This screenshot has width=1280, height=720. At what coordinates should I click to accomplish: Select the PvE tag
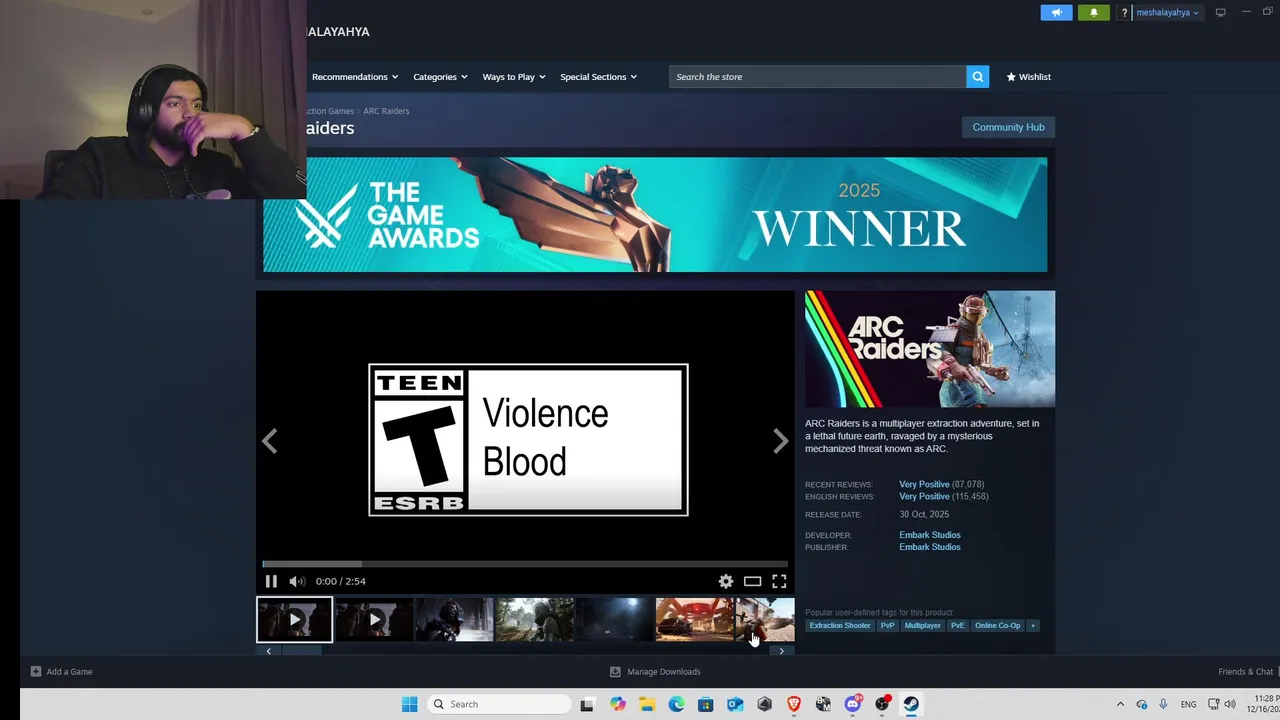(958, 626)
